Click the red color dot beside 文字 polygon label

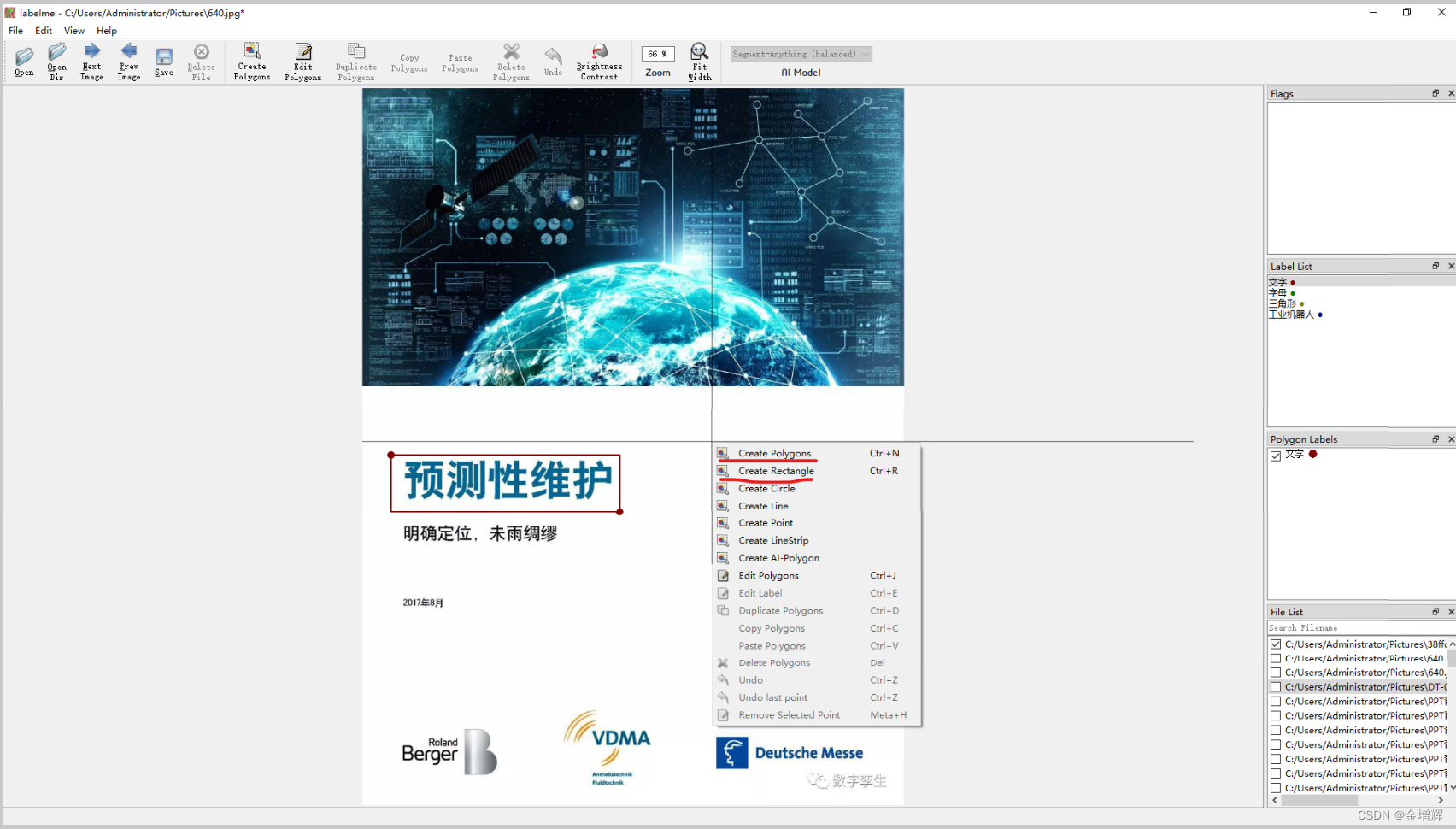tap(1313, 454)
